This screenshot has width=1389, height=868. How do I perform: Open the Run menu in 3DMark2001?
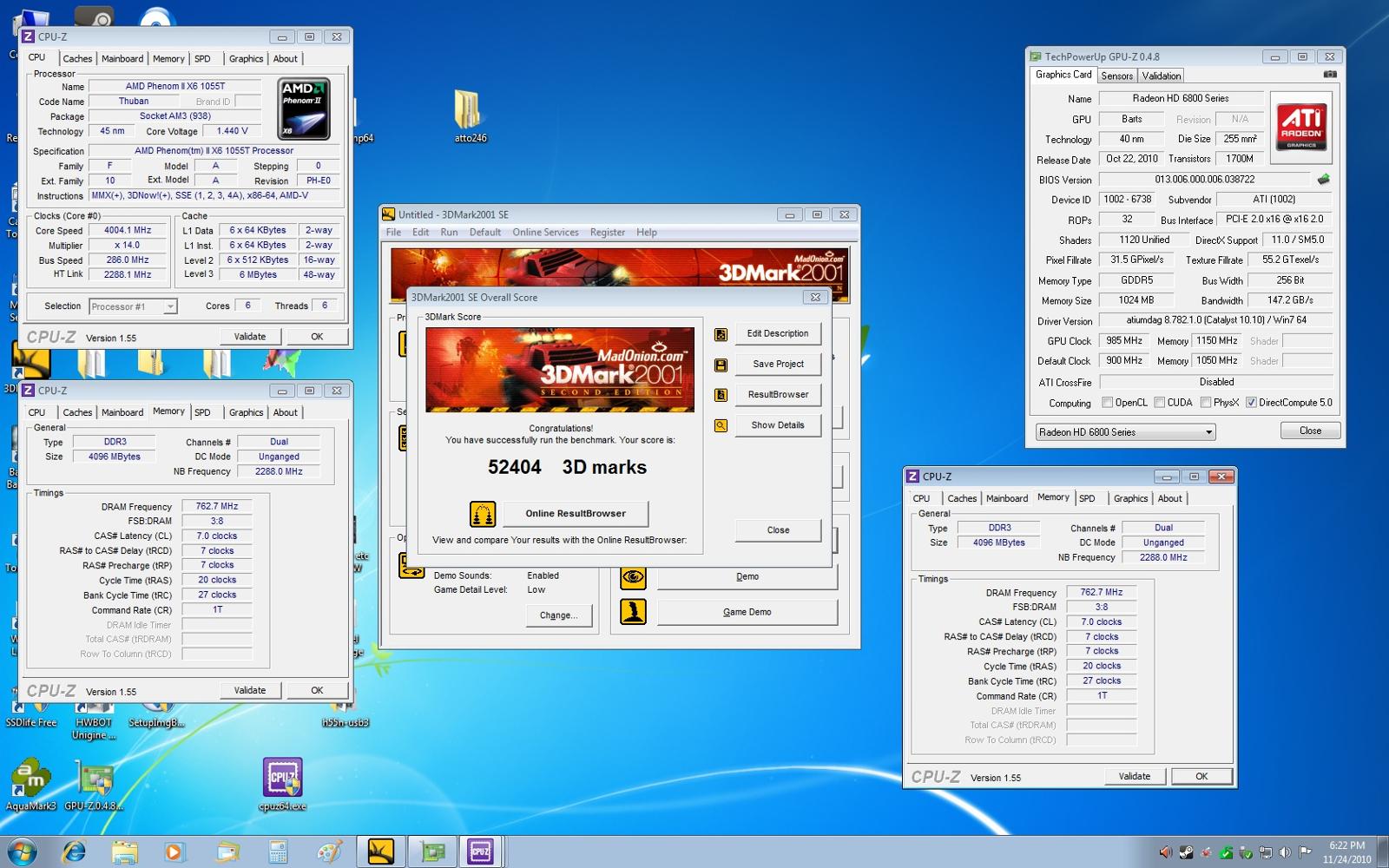coord(449,233)
